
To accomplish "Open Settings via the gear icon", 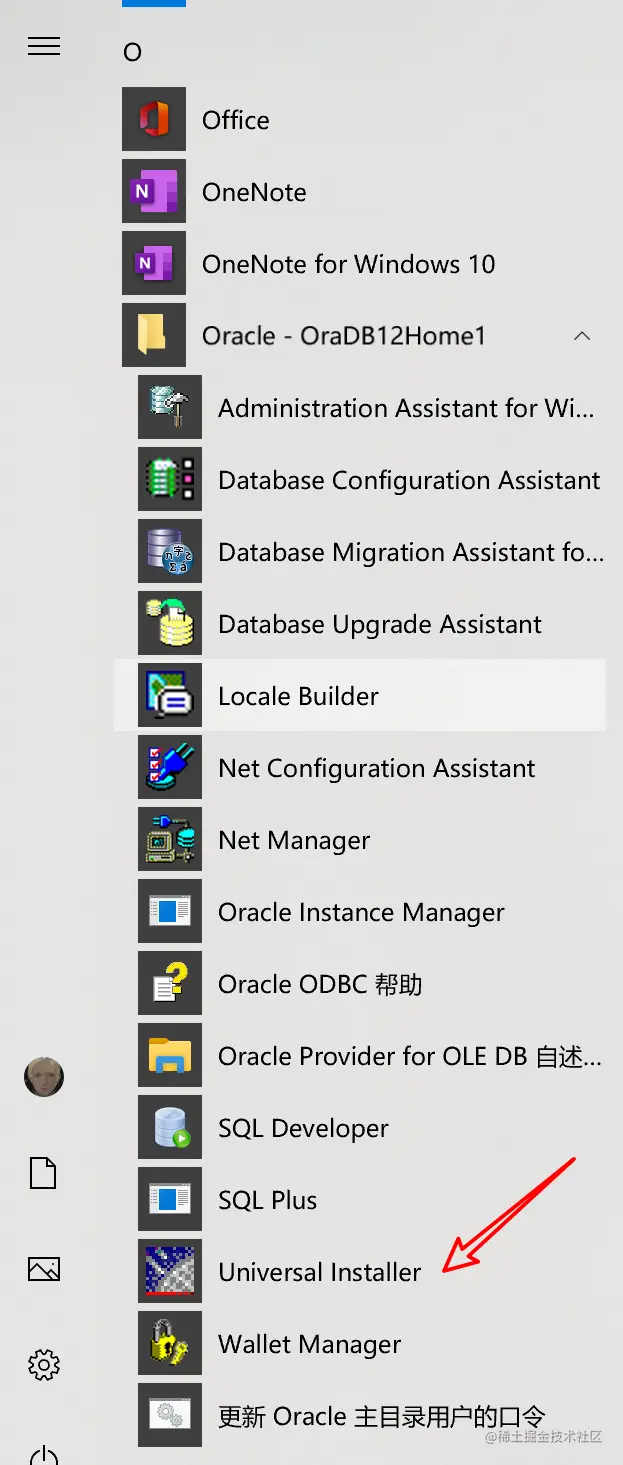I will click(44, 1364).
